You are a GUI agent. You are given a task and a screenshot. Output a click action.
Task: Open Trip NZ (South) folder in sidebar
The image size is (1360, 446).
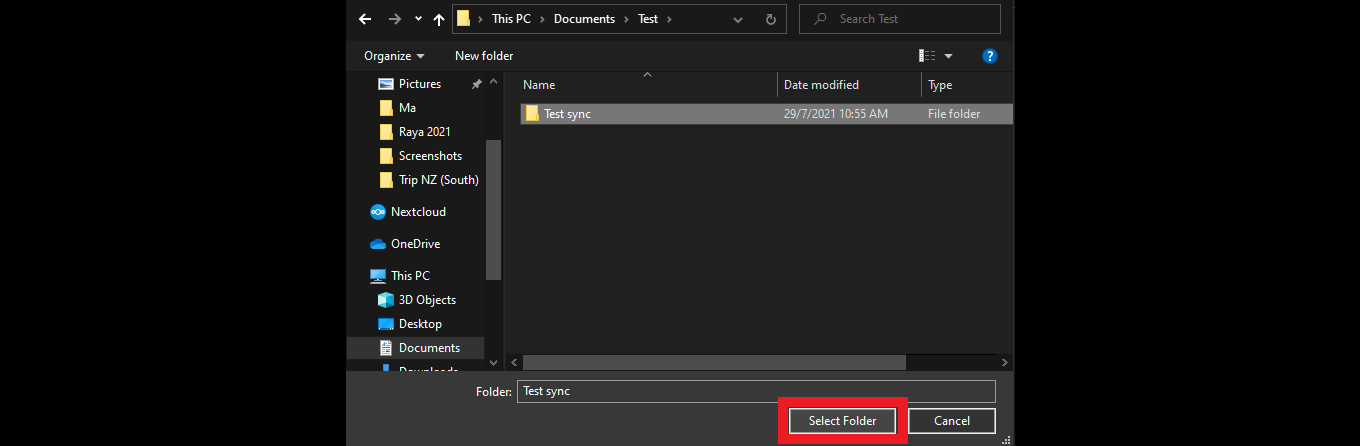(438, 180)
